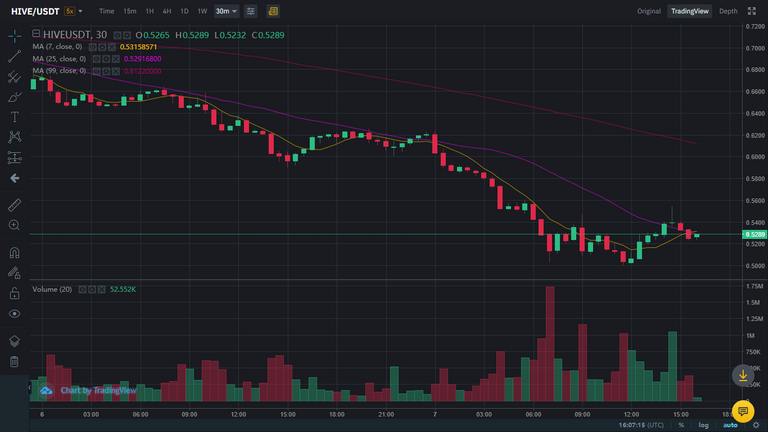Select the crosshair cursor tool
The height and width of the screenshot is (432, 768).
14,36
